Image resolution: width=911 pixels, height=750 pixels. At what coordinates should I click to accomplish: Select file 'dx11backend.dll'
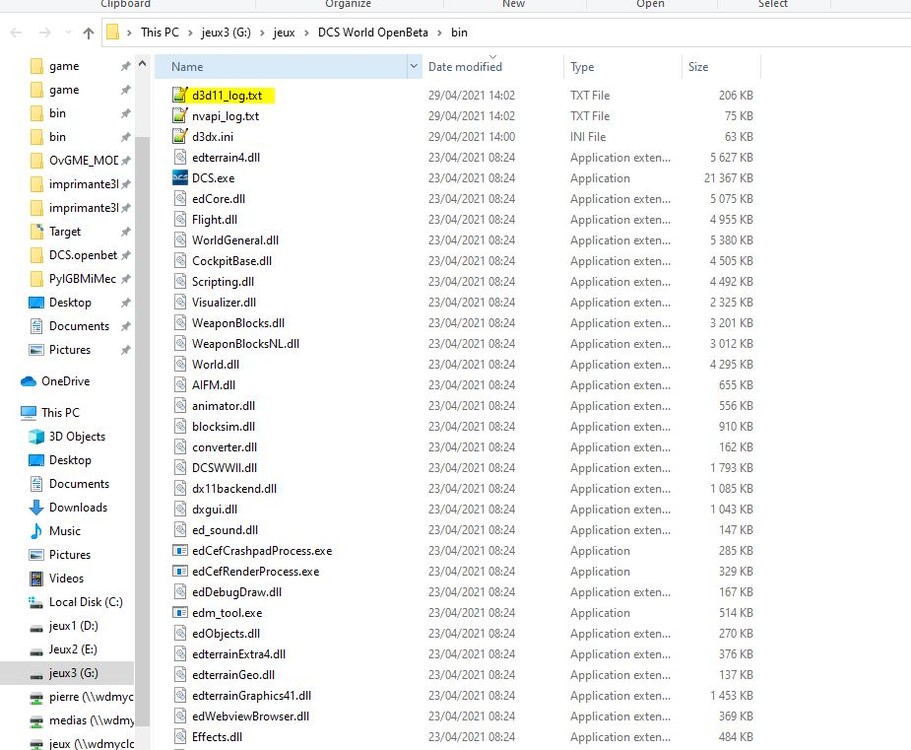(234, 489)
